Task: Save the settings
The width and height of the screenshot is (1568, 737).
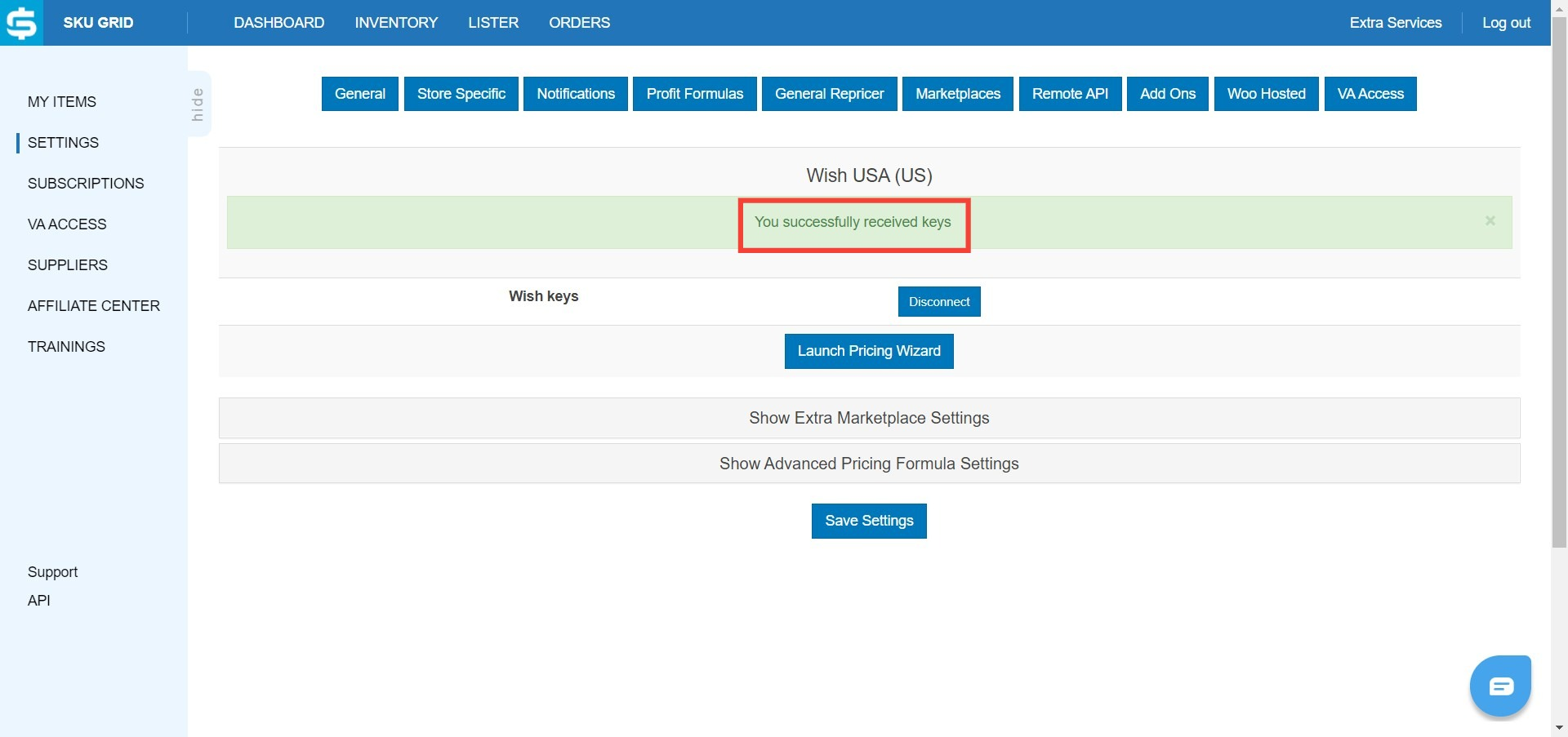Action: [869, 521]
